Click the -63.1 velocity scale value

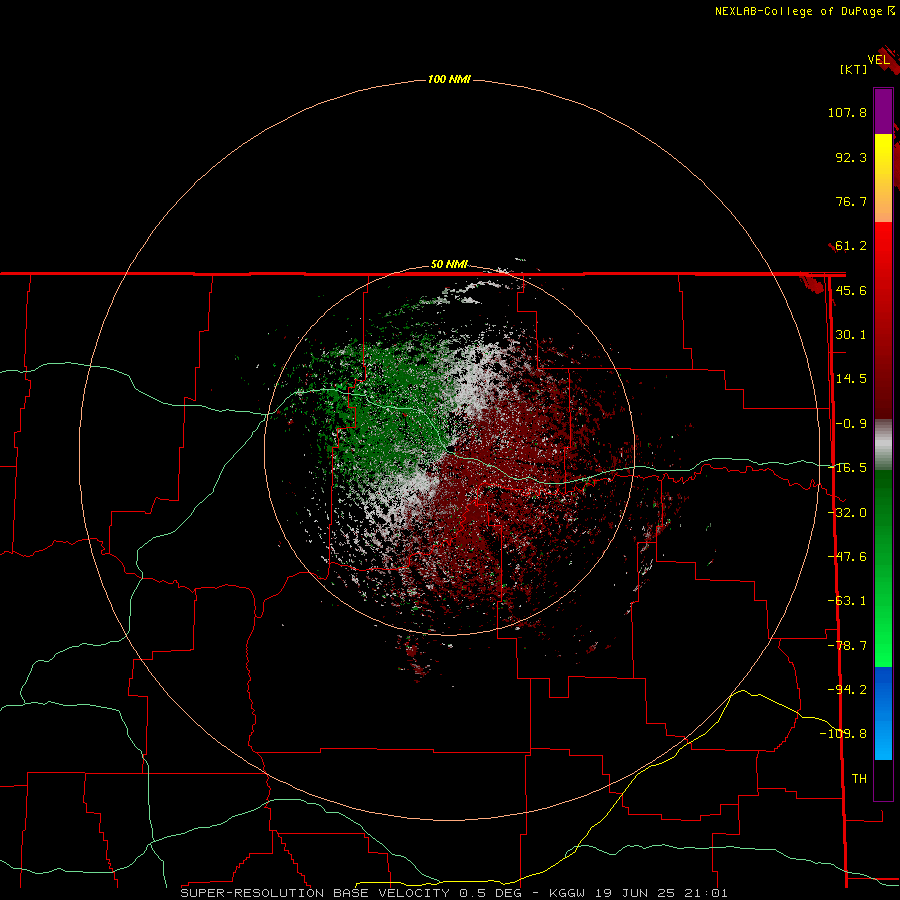[x=847, y=601]
